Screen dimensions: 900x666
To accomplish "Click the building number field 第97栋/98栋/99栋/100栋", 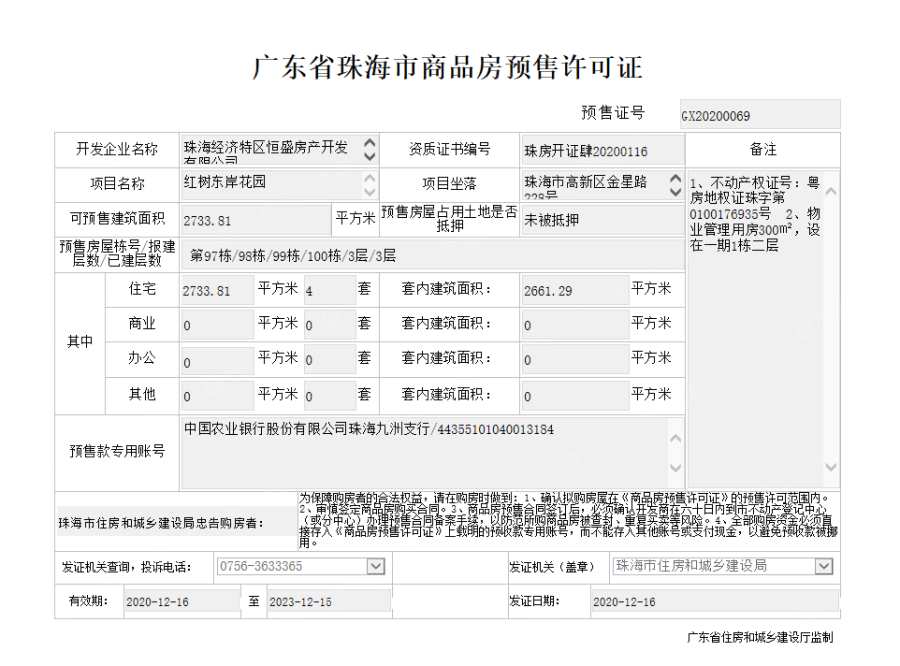I will tap(433, 255).
